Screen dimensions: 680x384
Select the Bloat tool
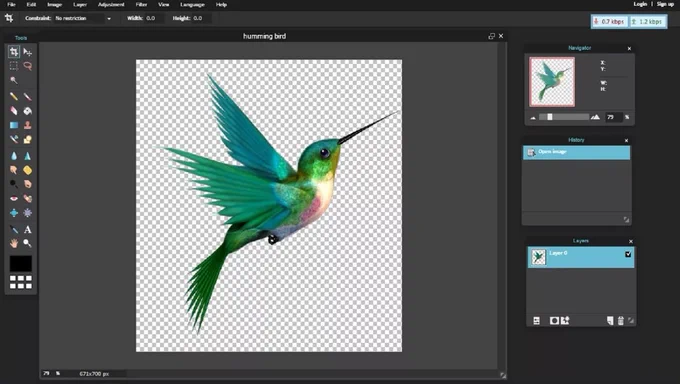(14, 213)
